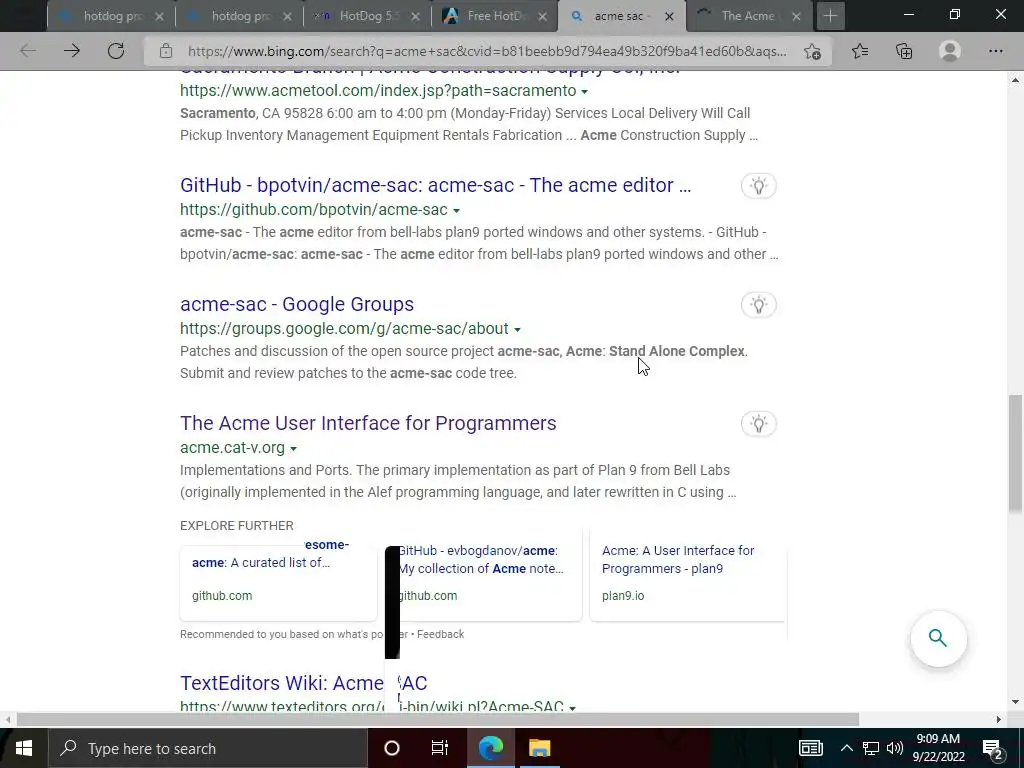
Task: Open News and interests taskbar icon
Action: pos(810,748)
